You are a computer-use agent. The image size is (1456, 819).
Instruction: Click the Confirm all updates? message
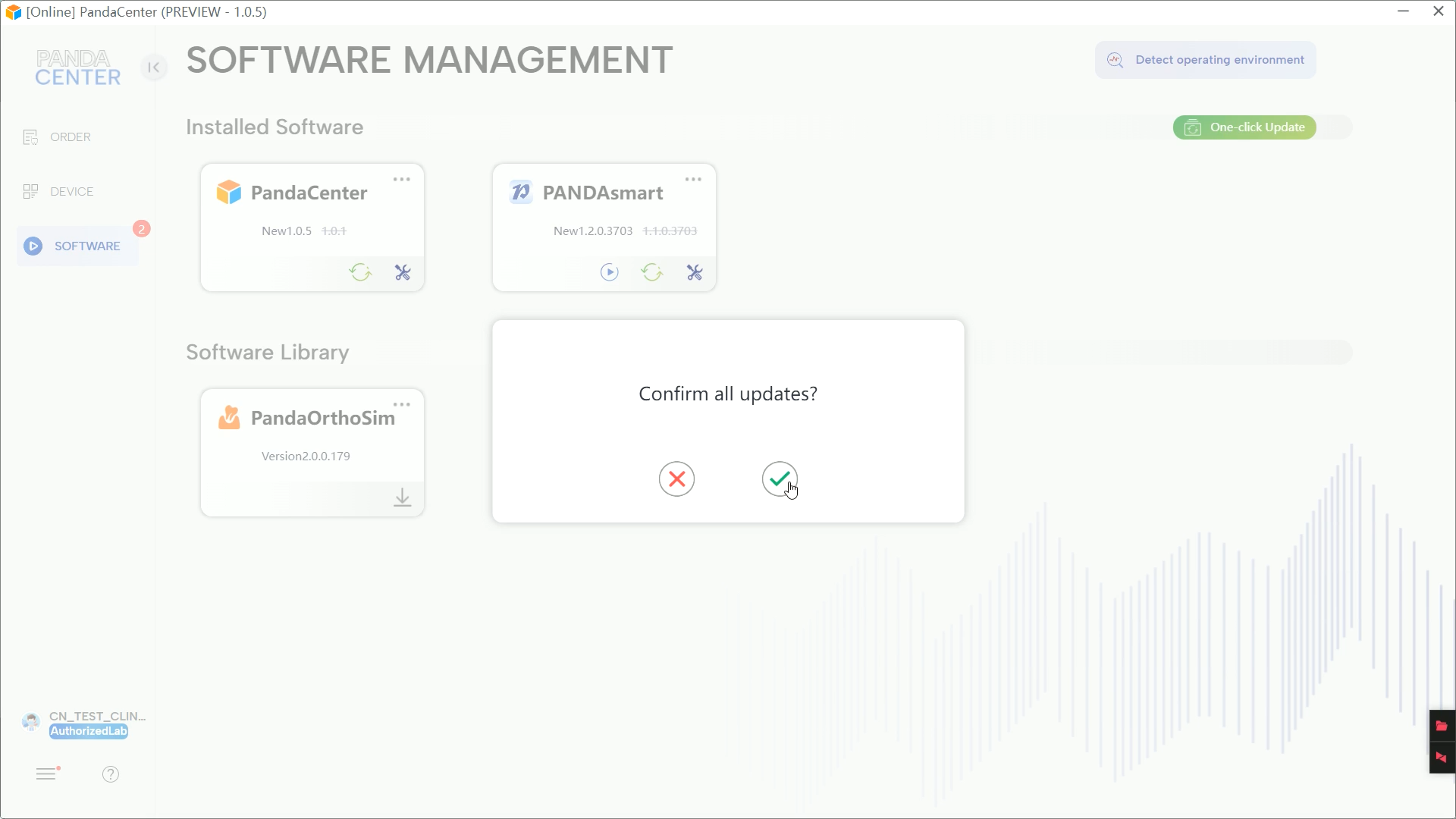[x=728, y=394]
